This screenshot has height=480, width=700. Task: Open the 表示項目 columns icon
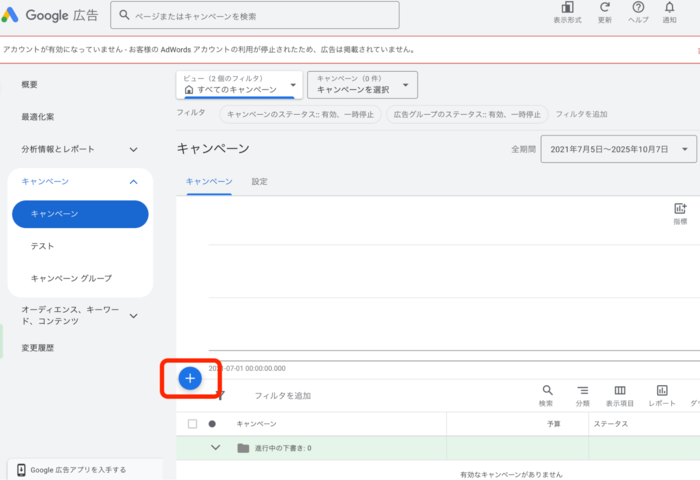620,391
